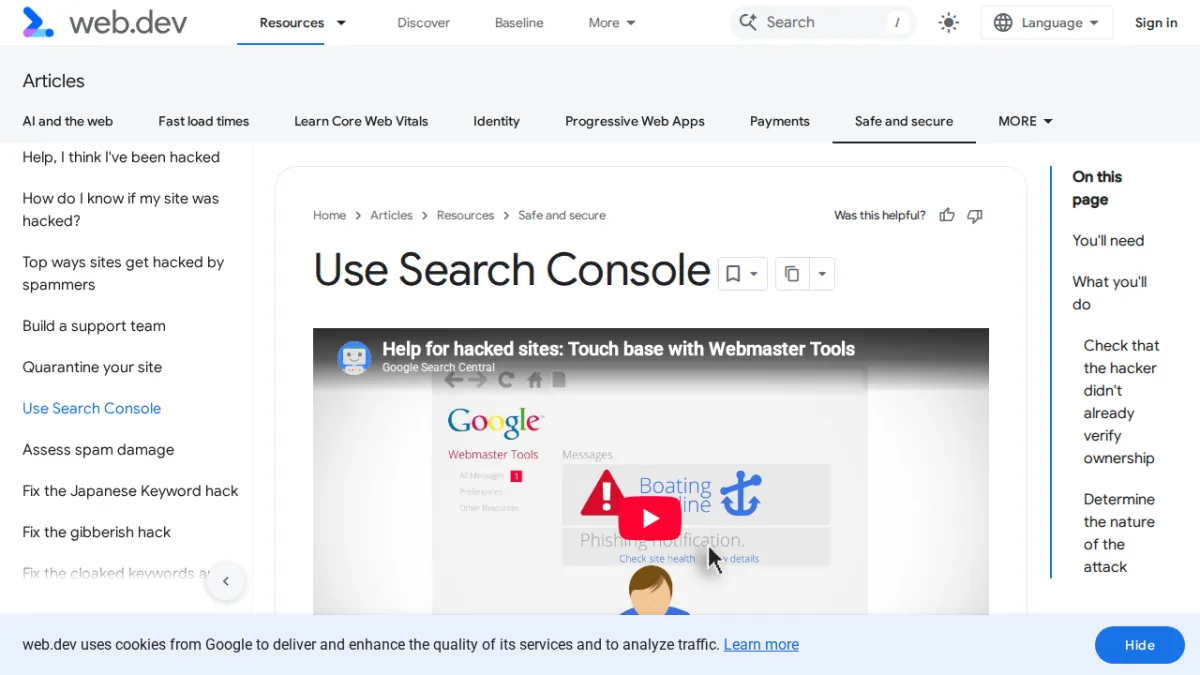This screenshot has width=1200, height=675.
Task: Open Top ways sites get hacked by spammers
Action: [x=123, y=273]
